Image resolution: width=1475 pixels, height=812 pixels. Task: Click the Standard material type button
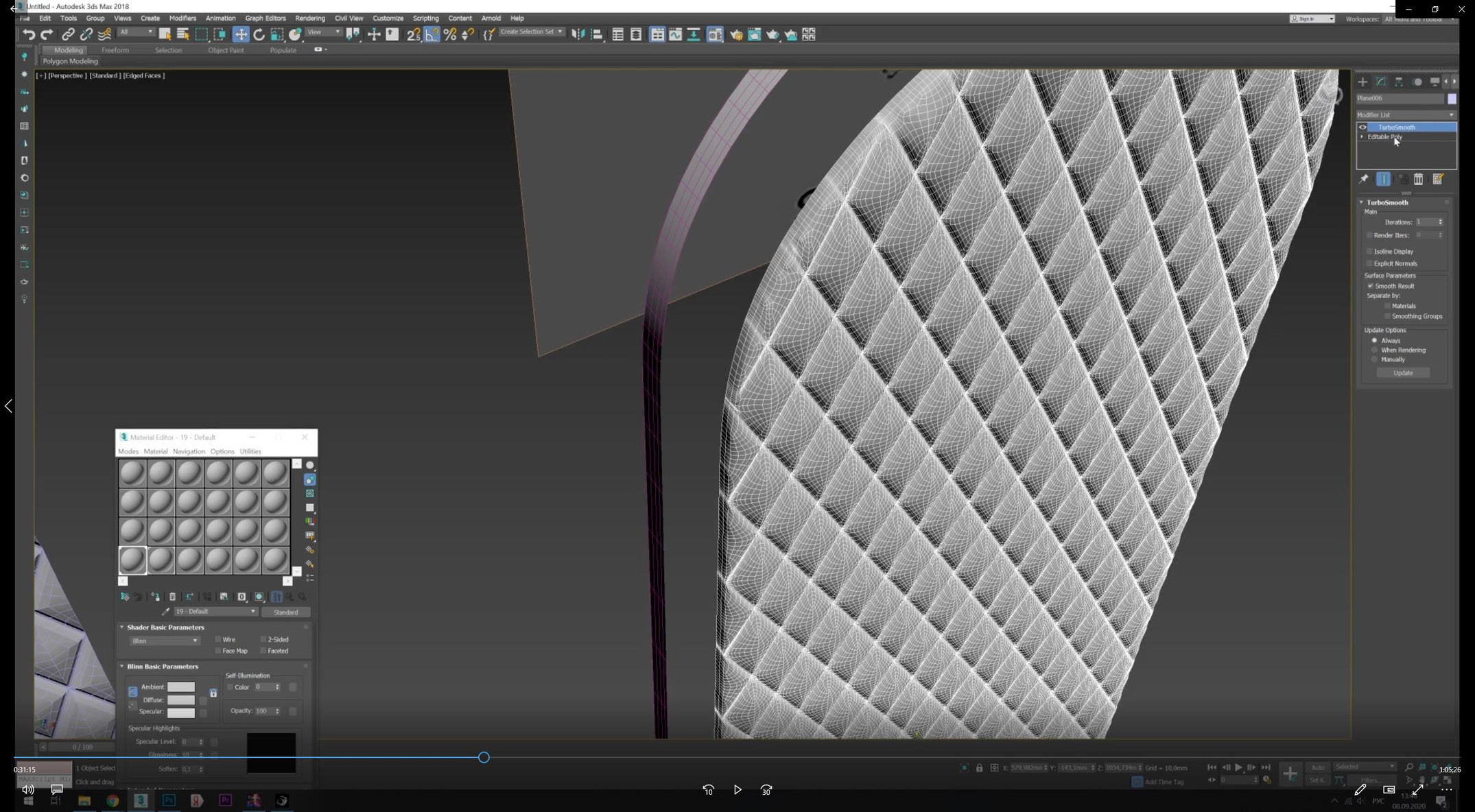coord(286,612)
